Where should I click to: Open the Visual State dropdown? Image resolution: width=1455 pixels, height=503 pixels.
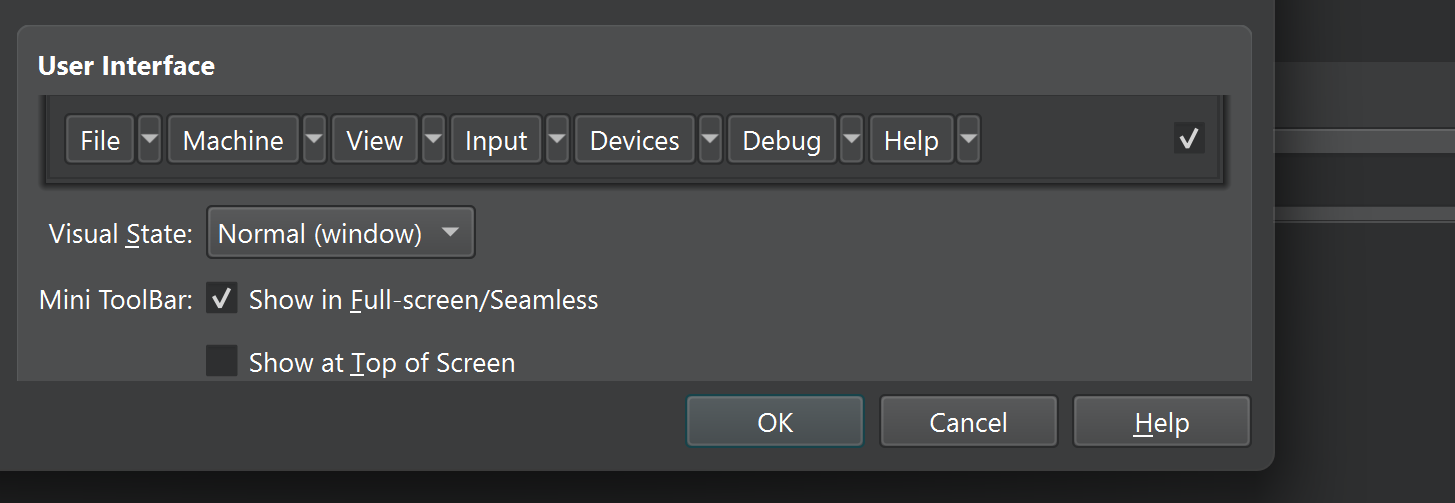340,233
